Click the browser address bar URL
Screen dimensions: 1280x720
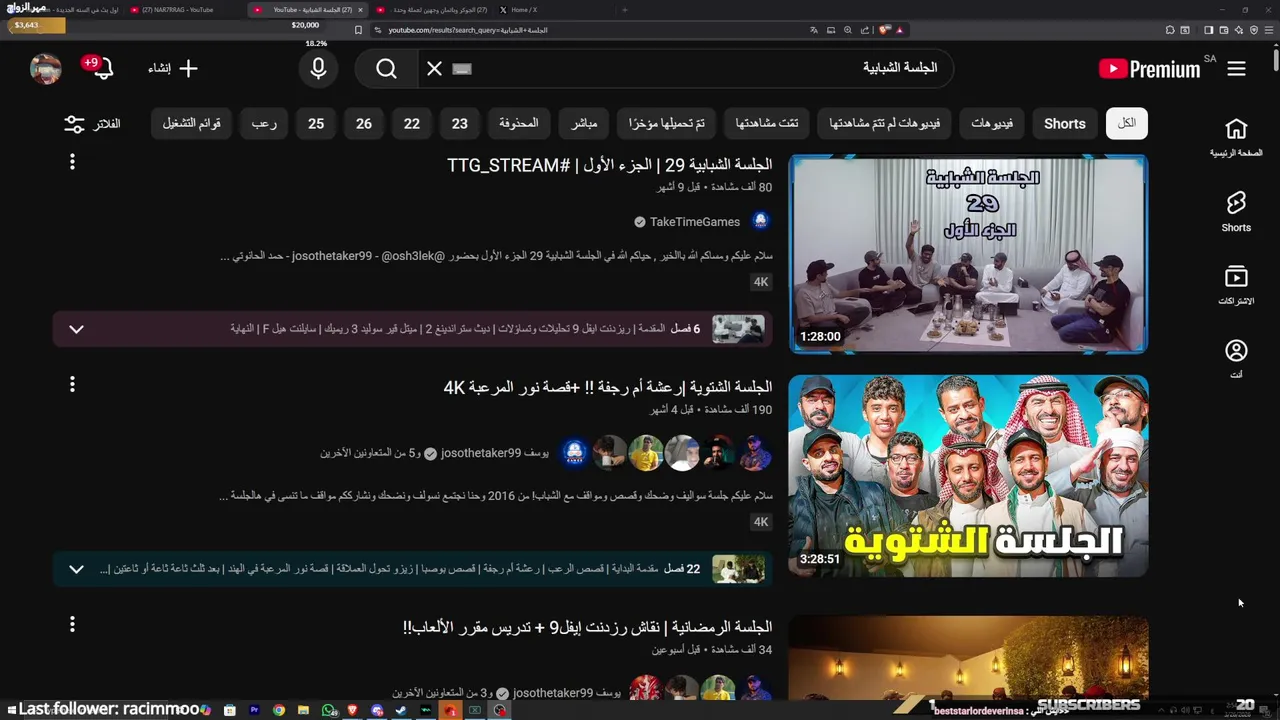point(467,30)
